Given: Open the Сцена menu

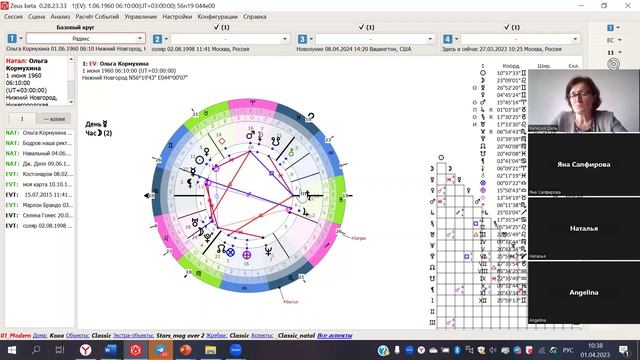Looking at the screenshot, I should click(x=36, y=17).
